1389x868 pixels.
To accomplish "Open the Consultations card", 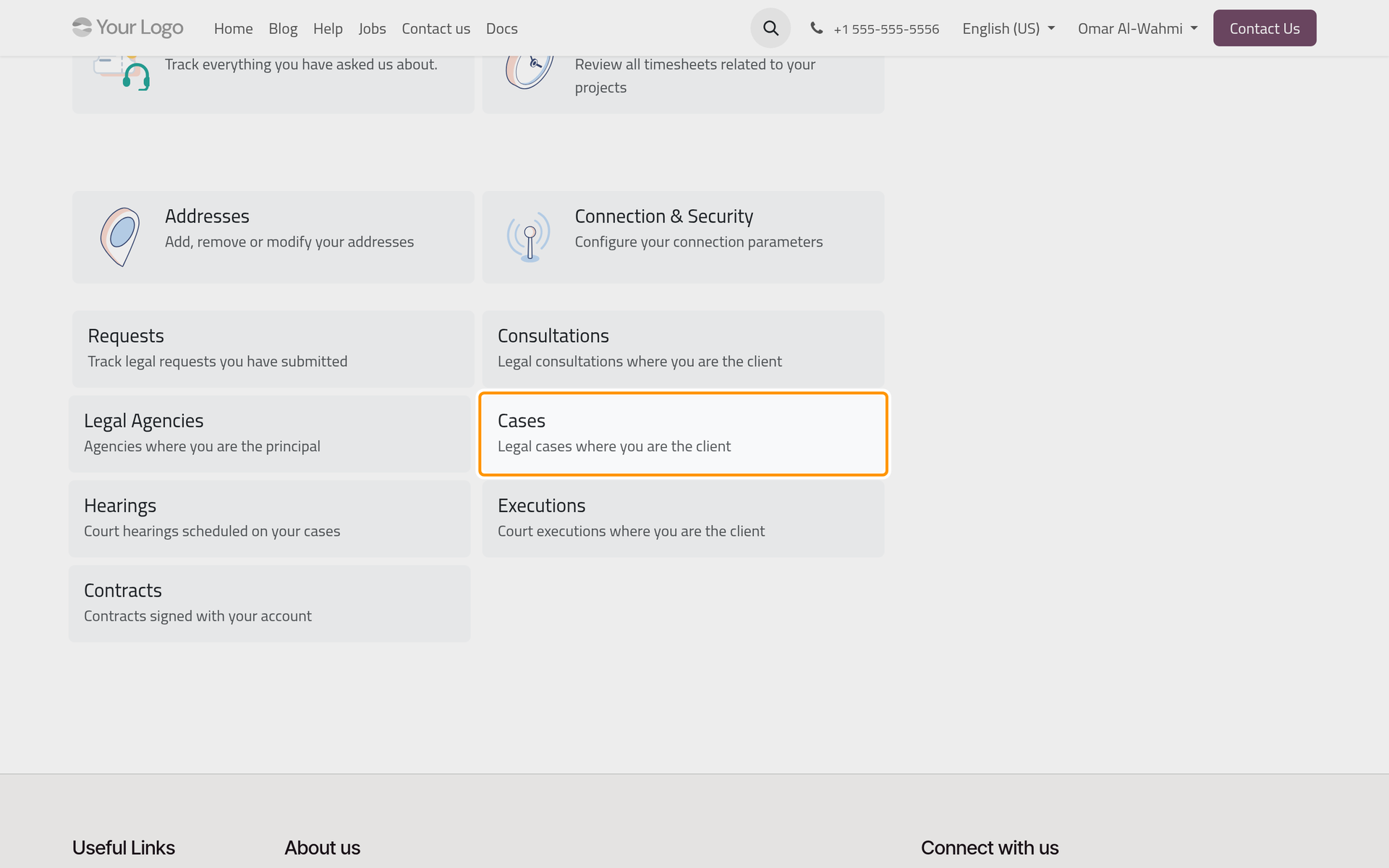I will [x=683, y=349].
